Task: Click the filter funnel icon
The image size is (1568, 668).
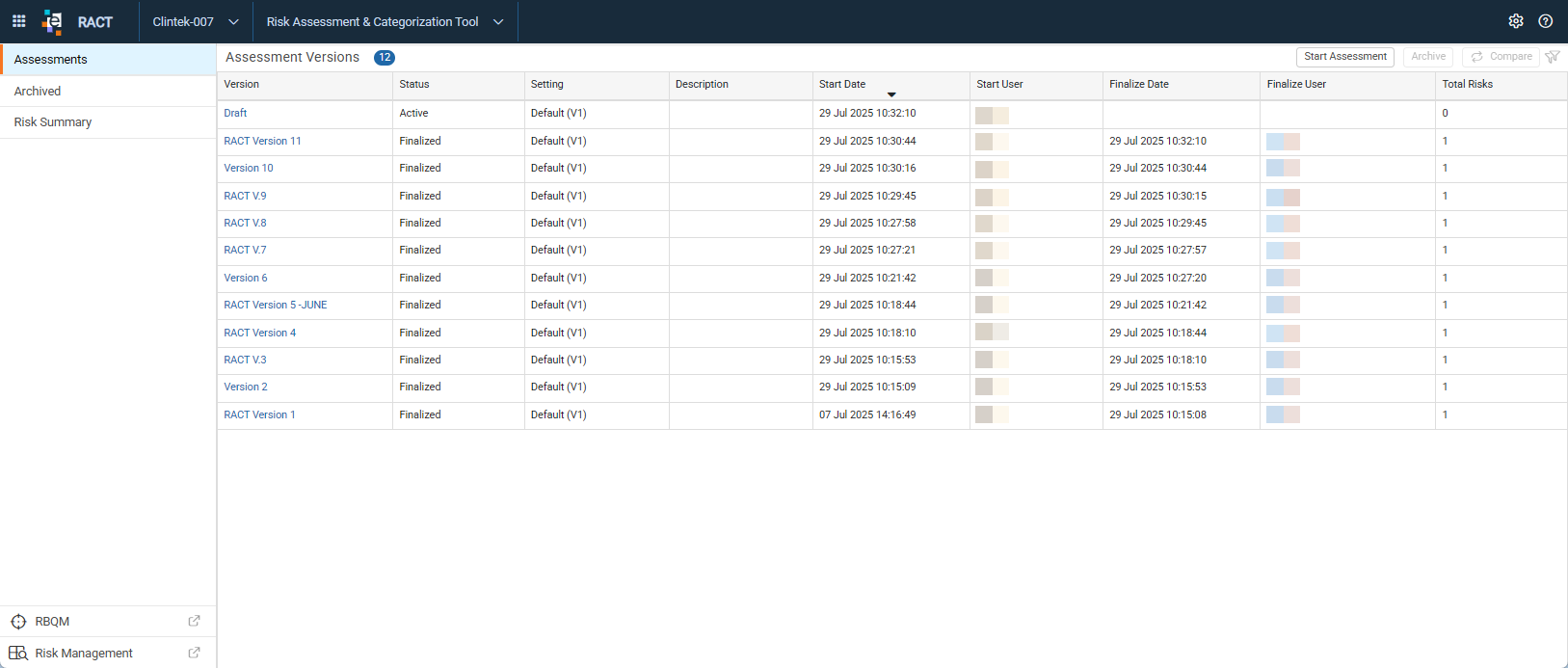Action: pos(1553,57)
